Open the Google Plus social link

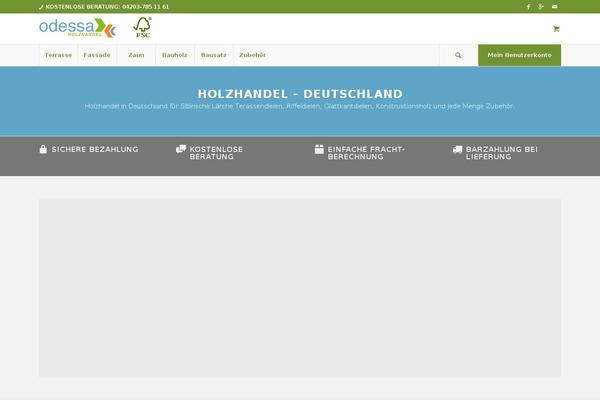pos(541,7)
